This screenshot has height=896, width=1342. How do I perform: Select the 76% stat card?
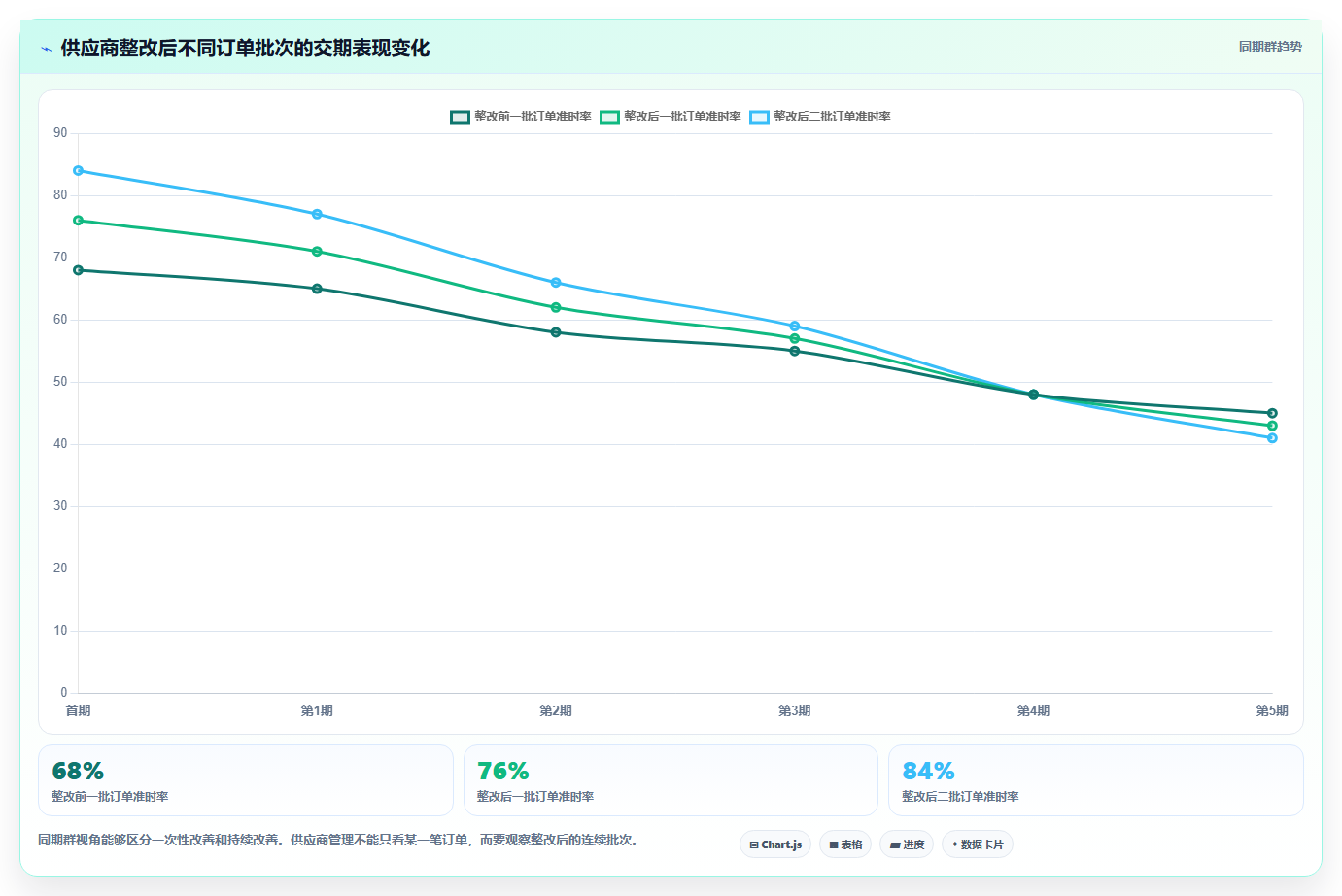(671, 780)
